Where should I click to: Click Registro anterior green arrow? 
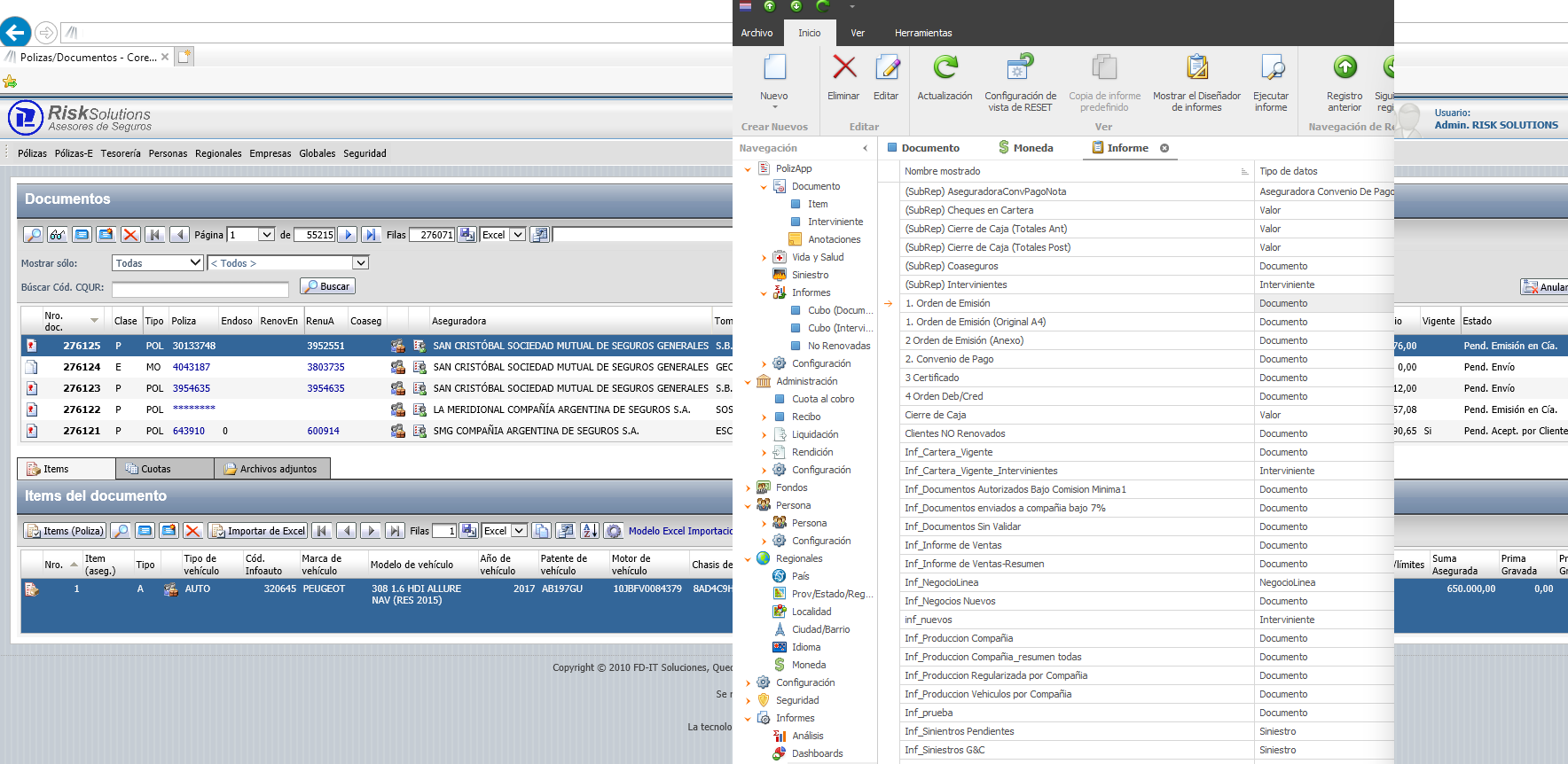click(x=1345, y=67)
